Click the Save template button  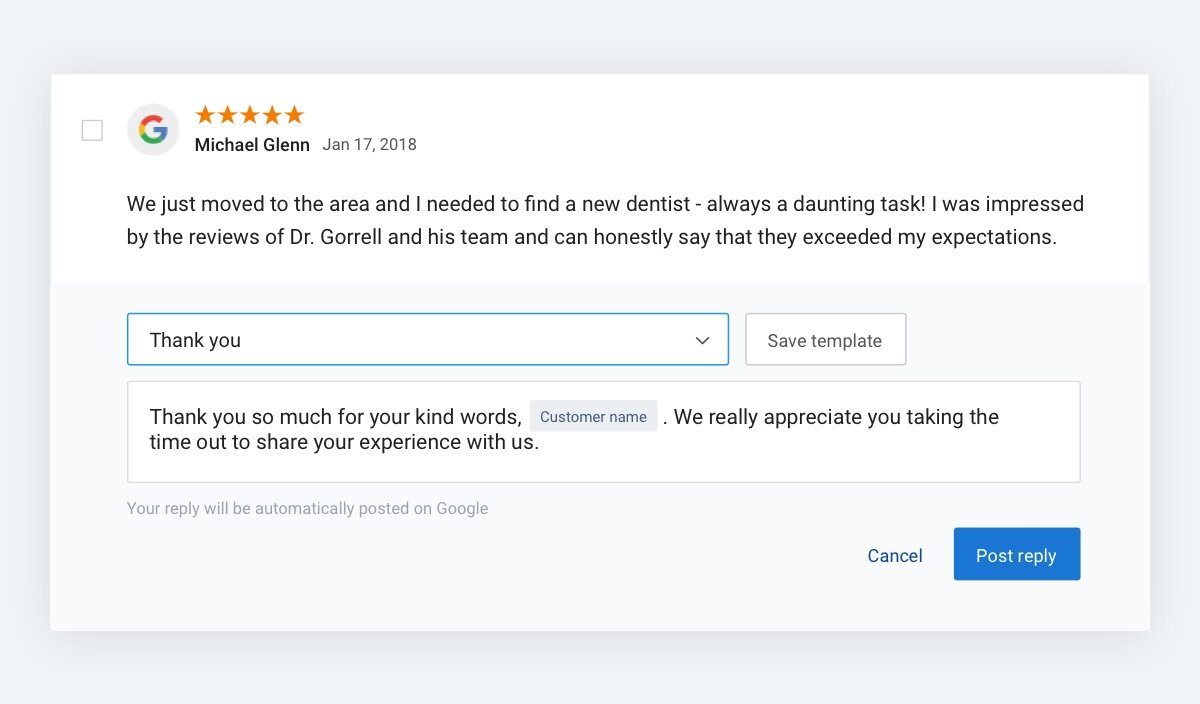tap(825, 340)
